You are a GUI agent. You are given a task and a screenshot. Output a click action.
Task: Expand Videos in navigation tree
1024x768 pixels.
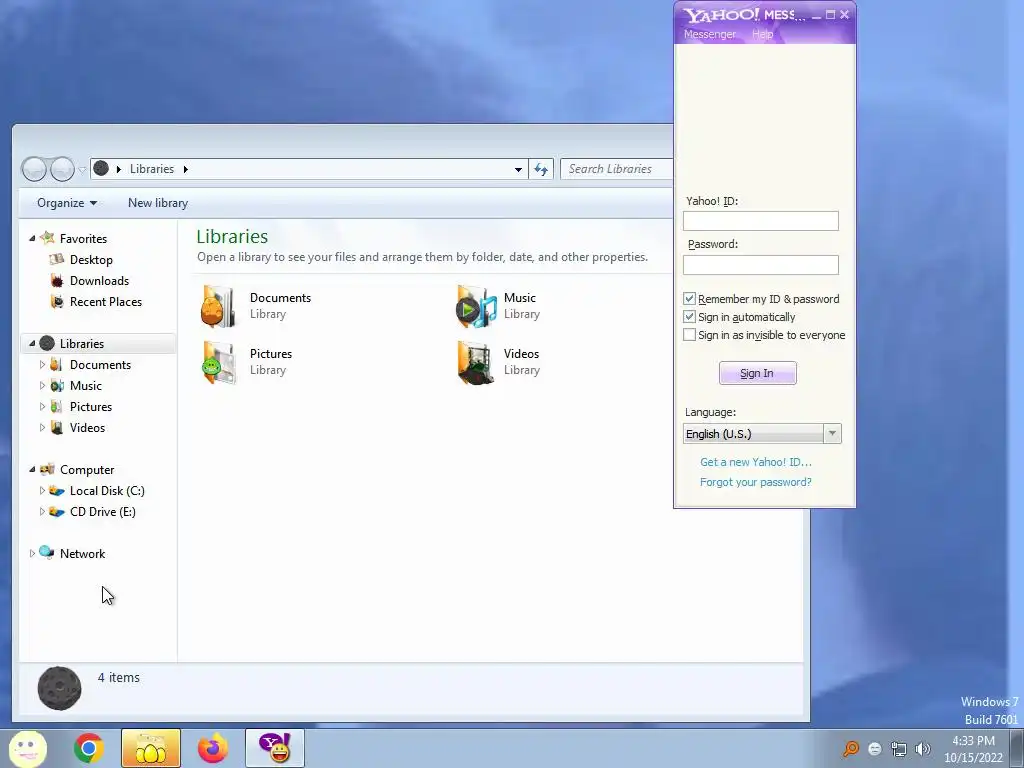pos(42,428)
